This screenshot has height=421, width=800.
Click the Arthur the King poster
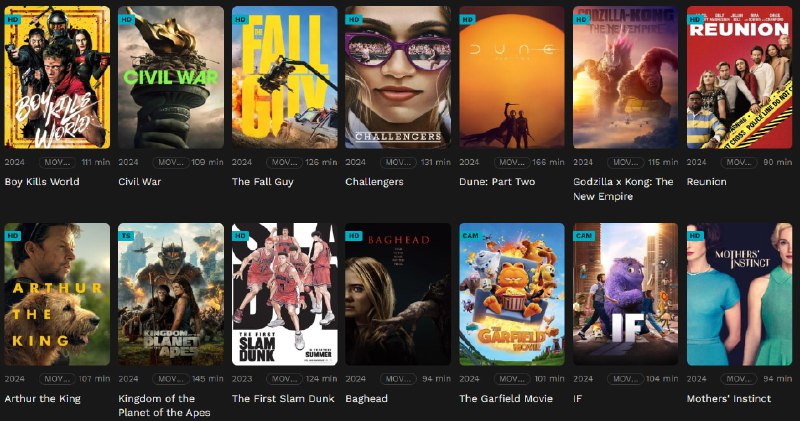57,294
